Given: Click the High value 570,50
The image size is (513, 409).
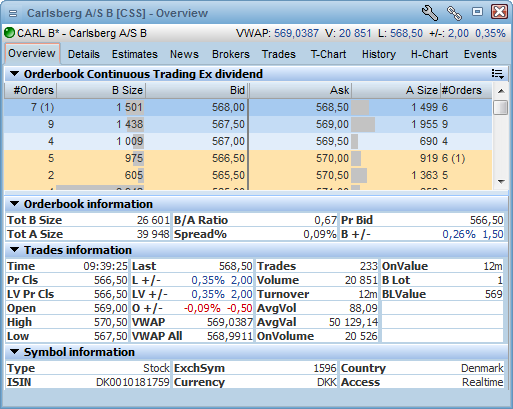Looking at the screenshot, I should tap(111, 322).
